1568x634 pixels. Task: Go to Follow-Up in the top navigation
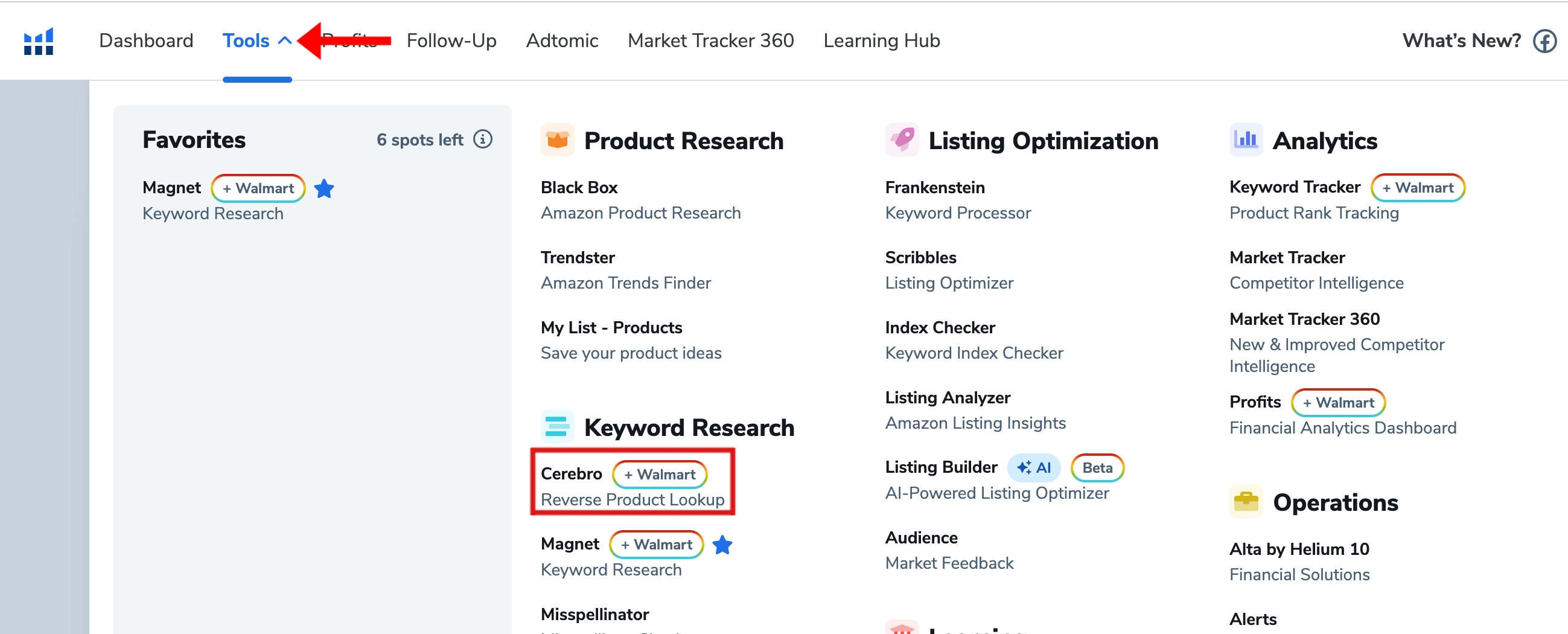coord(451,41)
